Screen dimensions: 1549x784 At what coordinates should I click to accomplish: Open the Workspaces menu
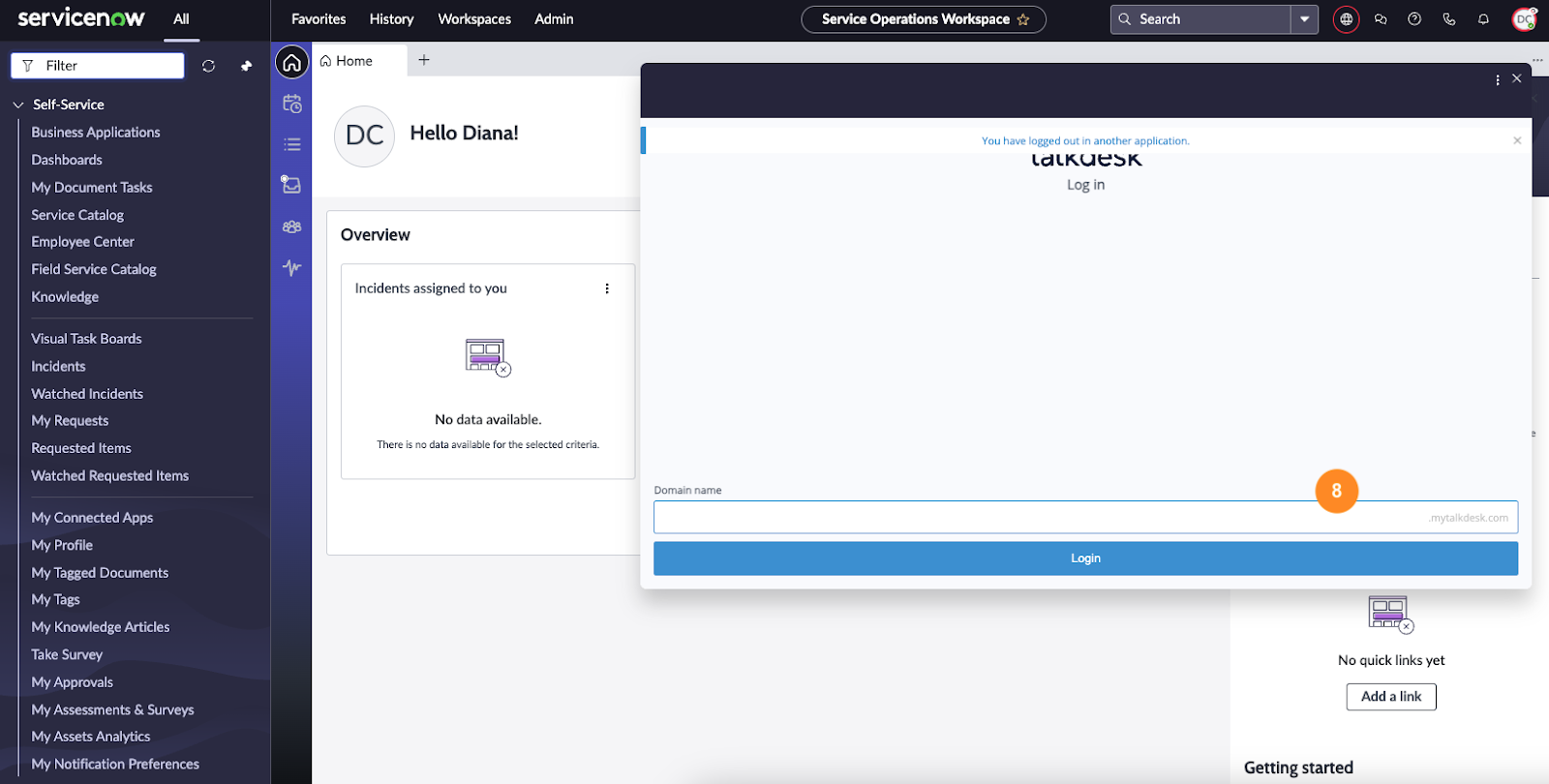point(474,19)
